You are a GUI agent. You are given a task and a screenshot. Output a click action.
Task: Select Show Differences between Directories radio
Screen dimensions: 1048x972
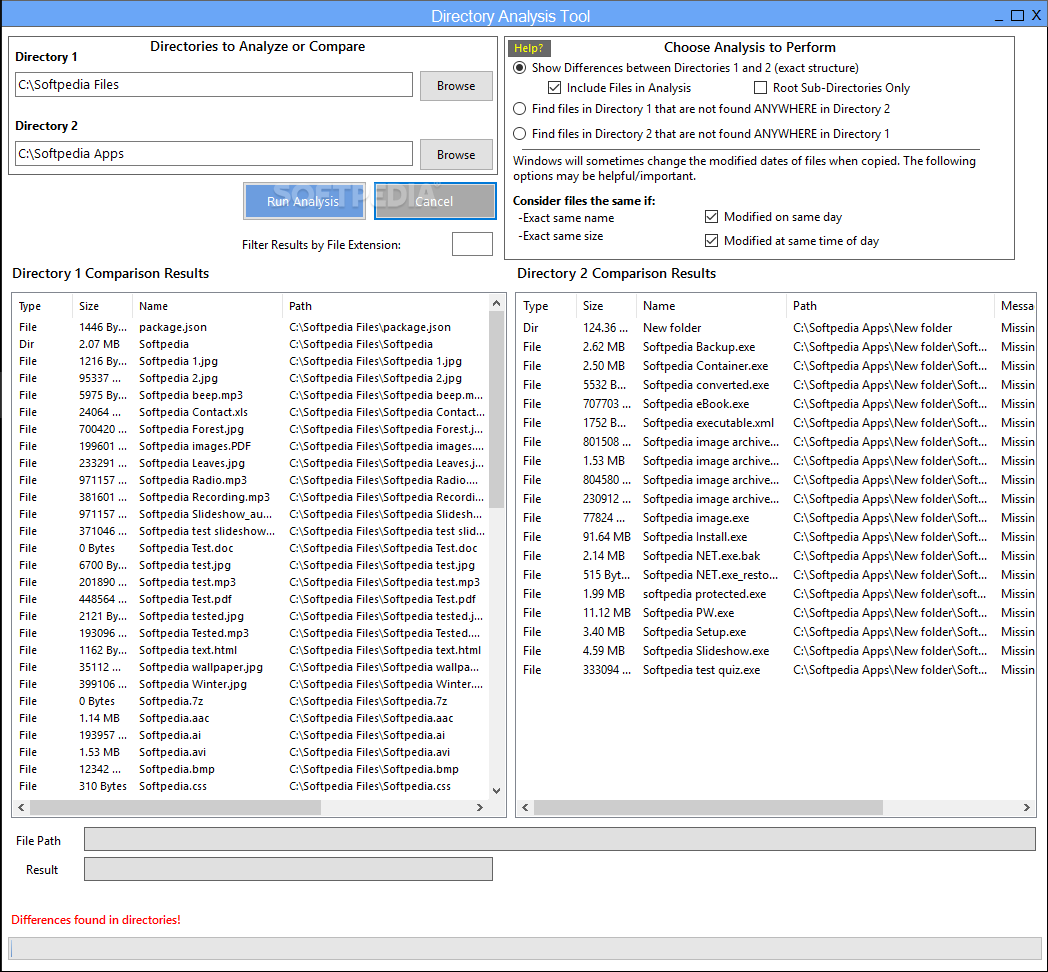coord(519,68)
